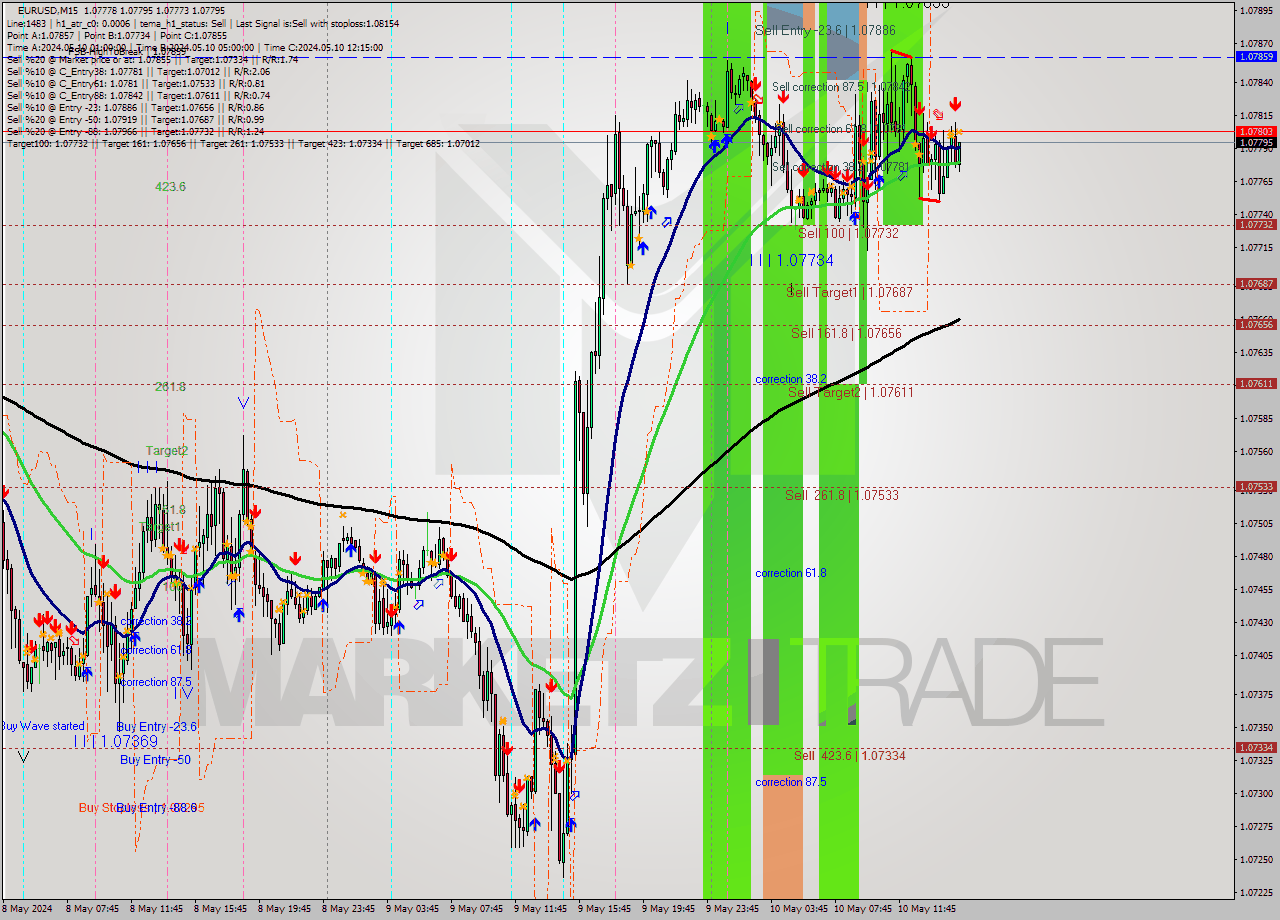This screenshot has height=920, width=1280.
Task: Click the 'correction 87.5' label near bottom band
Action: [x=791, y=782]
